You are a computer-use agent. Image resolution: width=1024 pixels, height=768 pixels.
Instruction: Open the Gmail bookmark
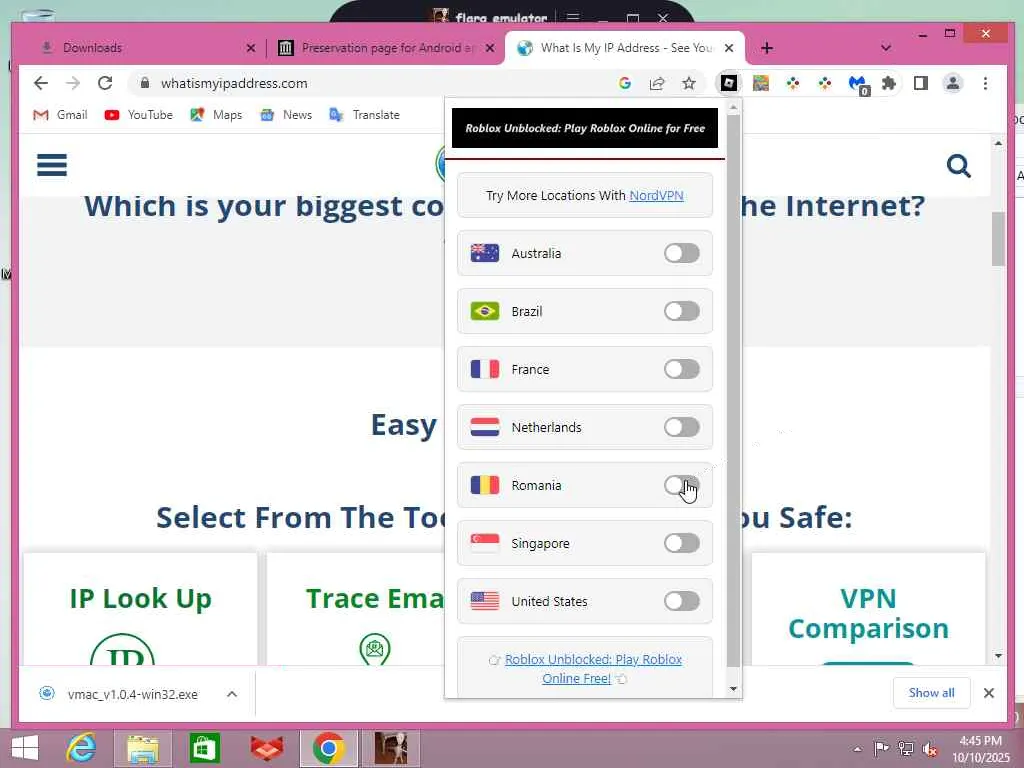click(x=60, y=115)
